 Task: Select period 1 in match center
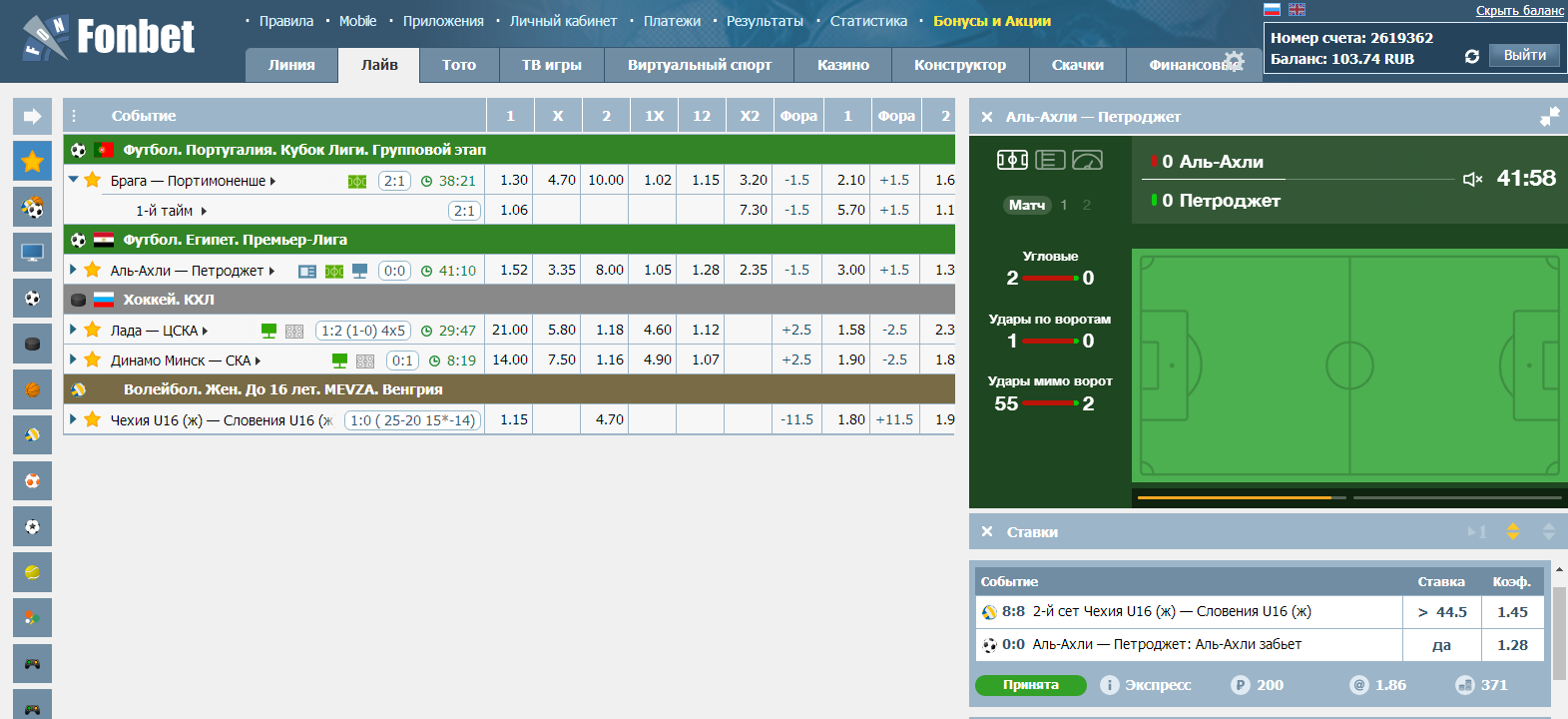click(x=1064, y=205)
